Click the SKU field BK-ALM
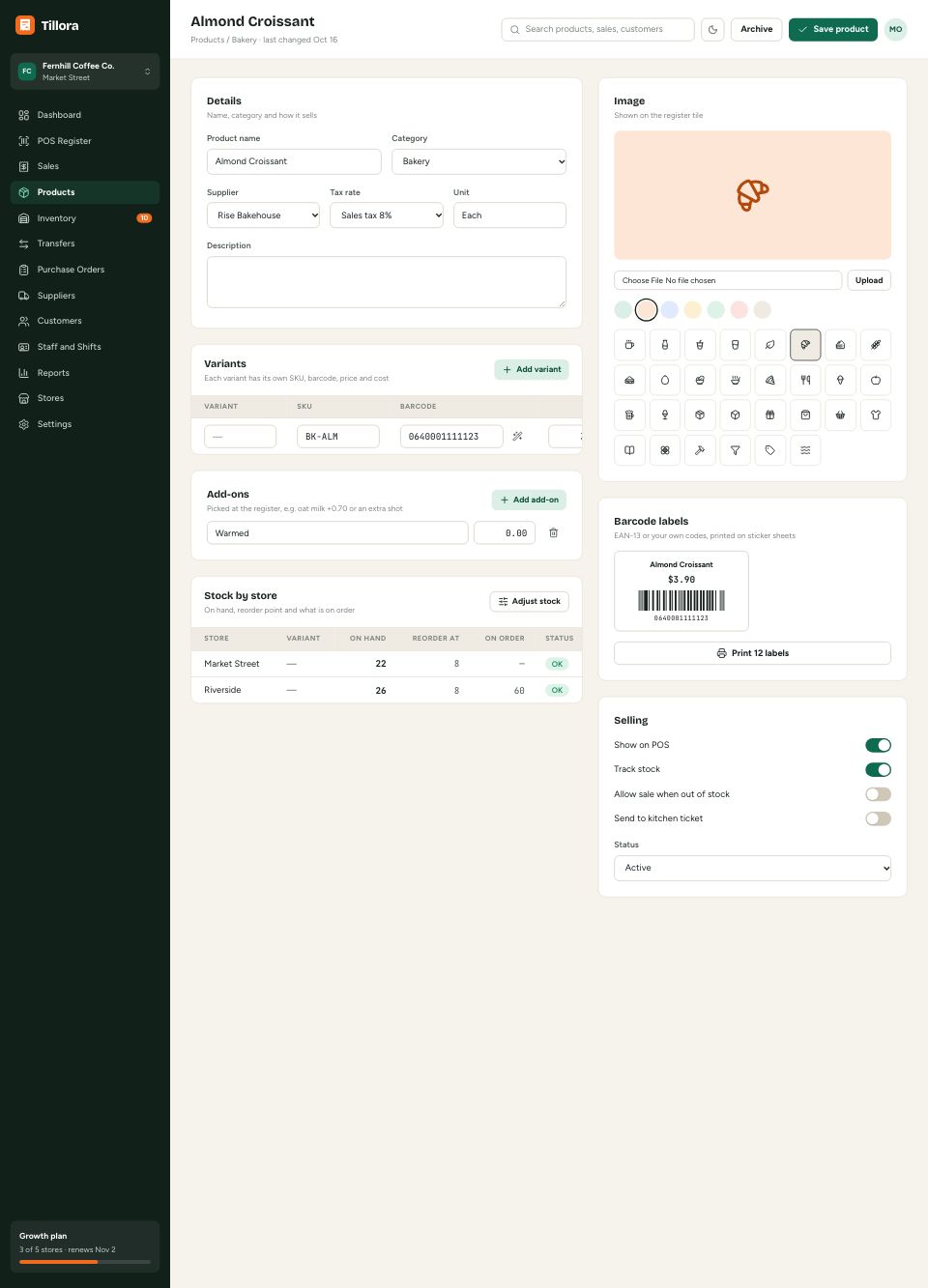This screenshot has width=928, height=1288. point(338,437)
